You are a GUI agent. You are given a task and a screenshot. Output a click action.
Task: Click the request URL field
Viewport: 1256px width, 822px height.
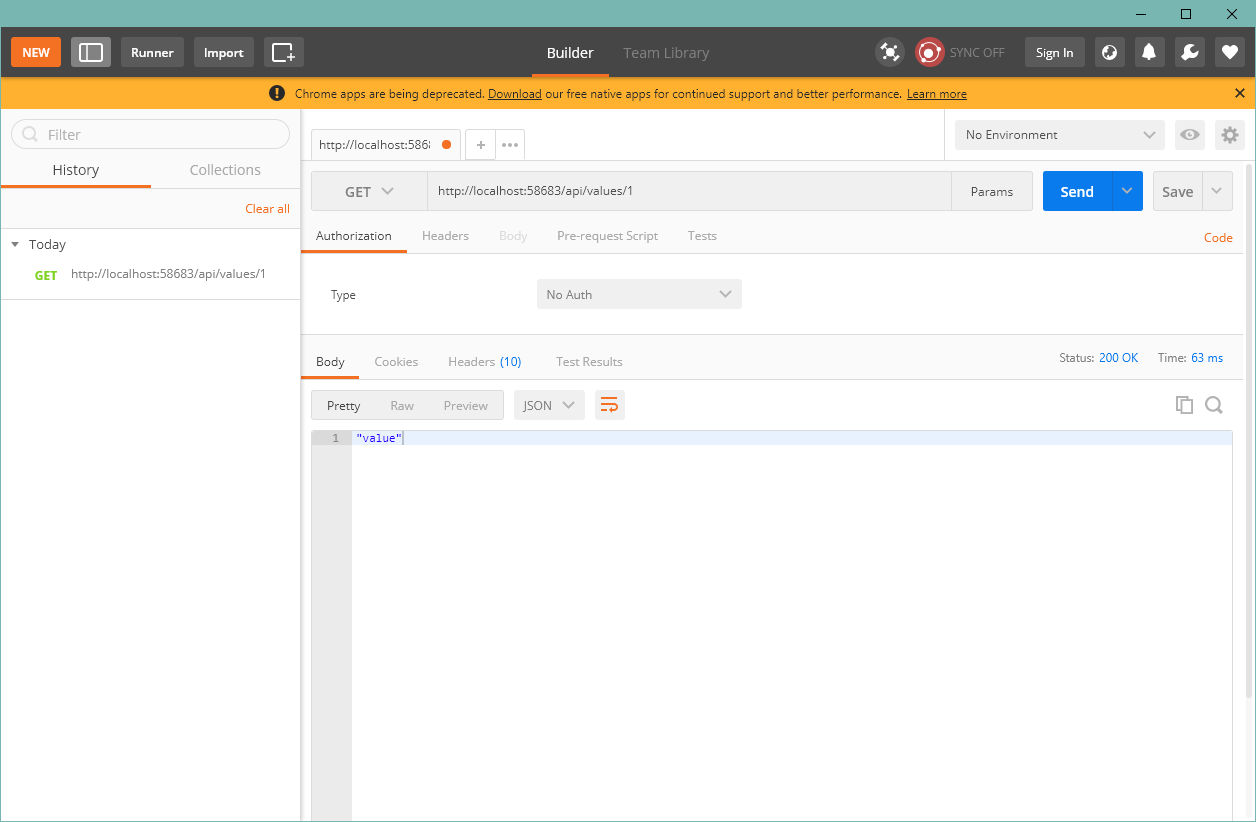click(689, 191)
